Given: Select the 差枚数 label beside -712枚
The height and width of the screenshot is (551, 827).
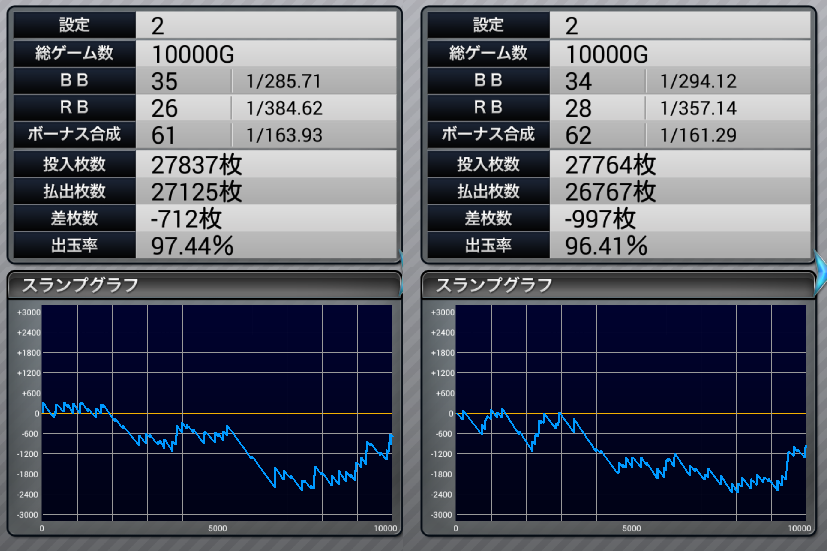Looking at the screenshot, I should pos(74,218).
